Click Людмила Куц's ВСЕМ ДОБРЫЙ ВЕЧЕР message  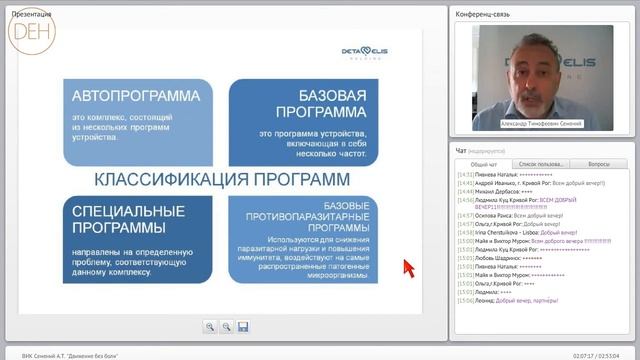(x=517, y=203)
